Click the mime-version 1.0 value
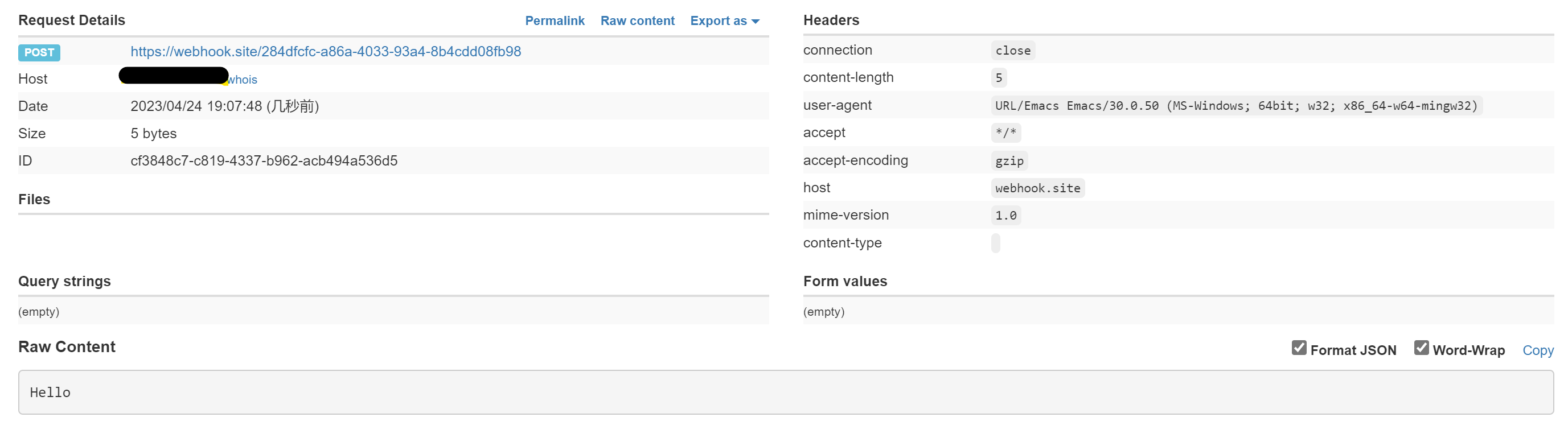This screenshot has width=1568, height=446. pos(1005,216)
